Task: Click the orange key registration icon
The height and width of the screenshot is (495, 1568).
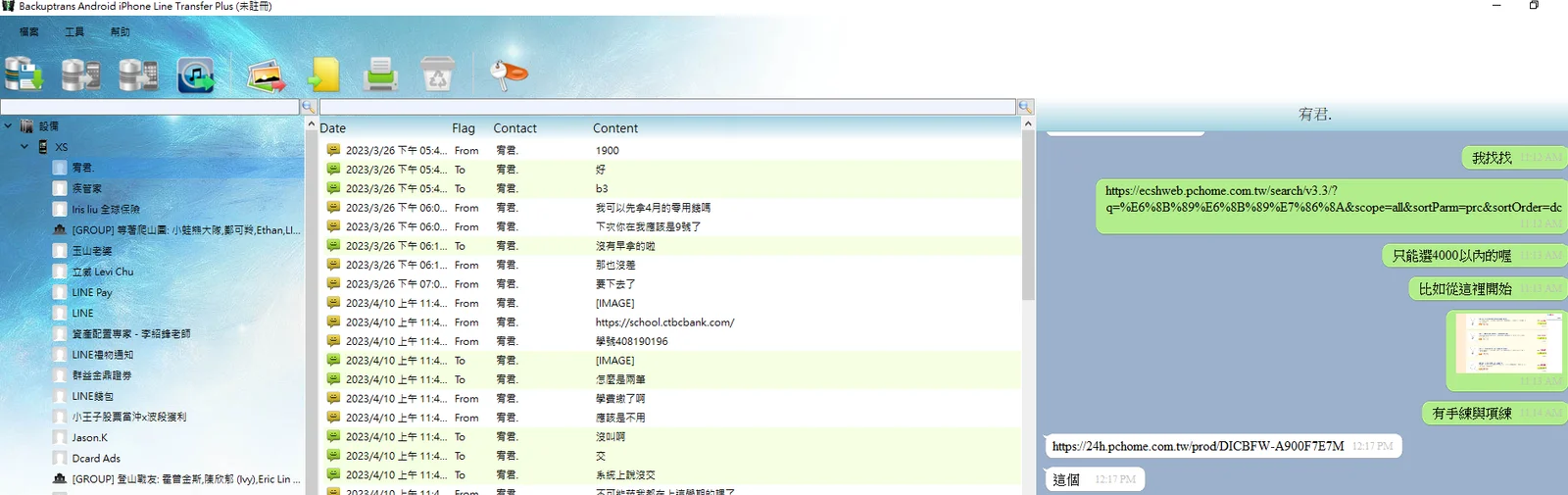Action: 508,74
